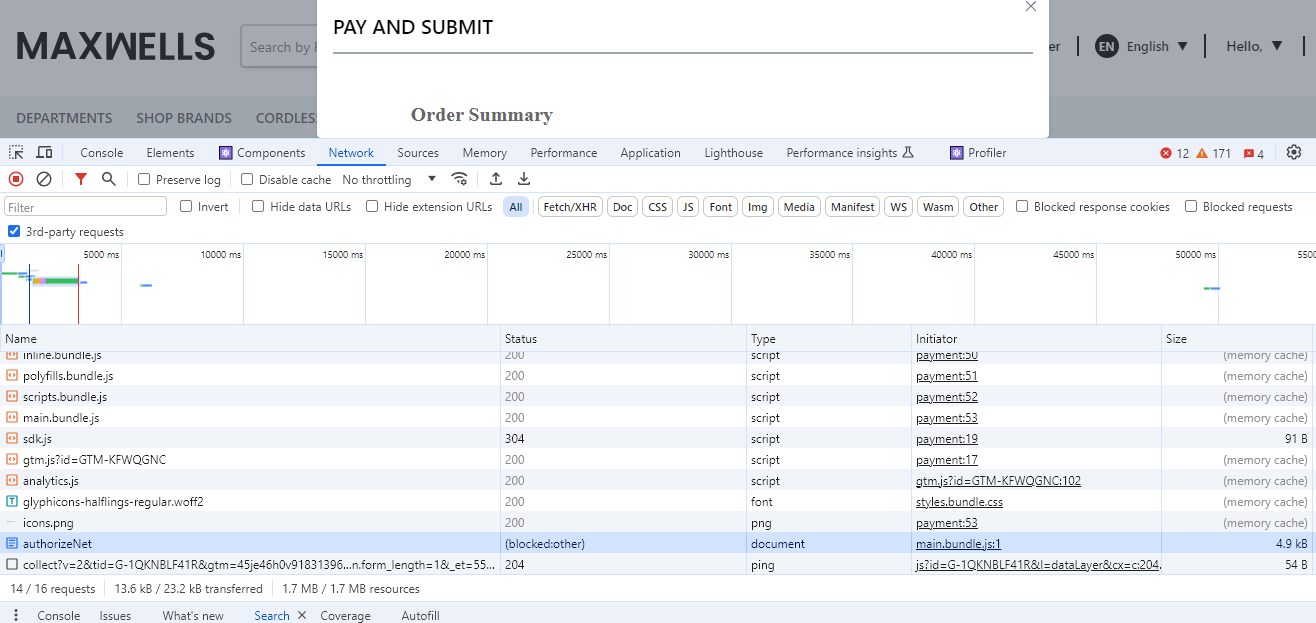Open network search with magnifier icon

pos(108,179)
